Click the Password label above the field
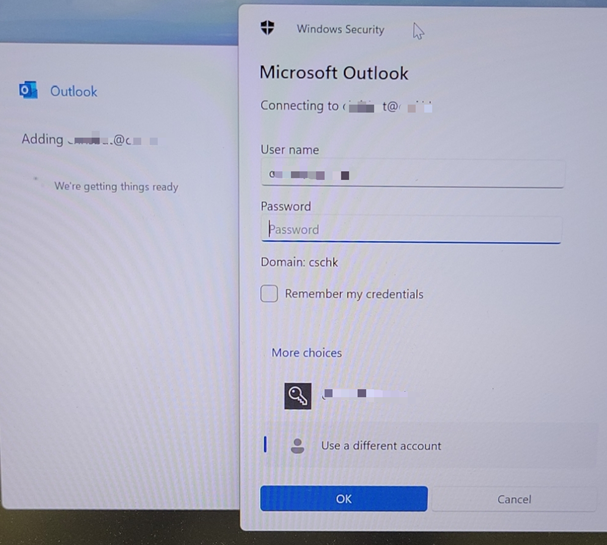607x545 pixels. [x=286, y=206]
